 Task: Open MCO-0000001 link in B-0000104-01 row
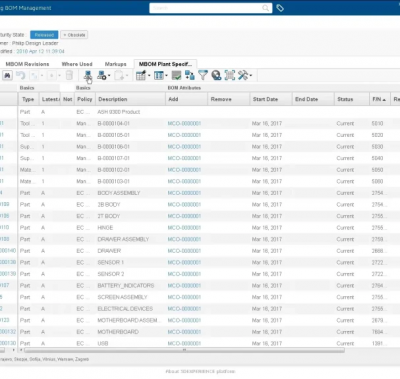coord(184,123)
